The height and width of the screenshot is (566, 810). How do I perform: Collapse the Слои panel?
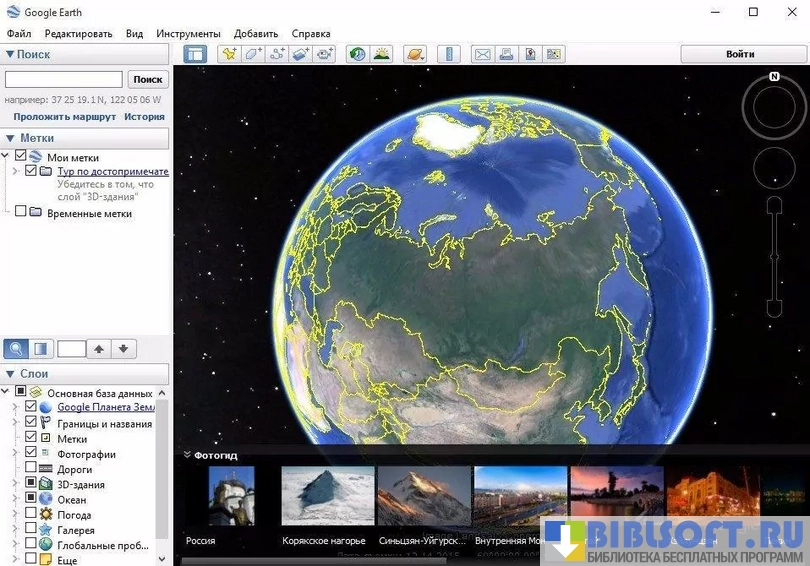click(x=10, y=374)
